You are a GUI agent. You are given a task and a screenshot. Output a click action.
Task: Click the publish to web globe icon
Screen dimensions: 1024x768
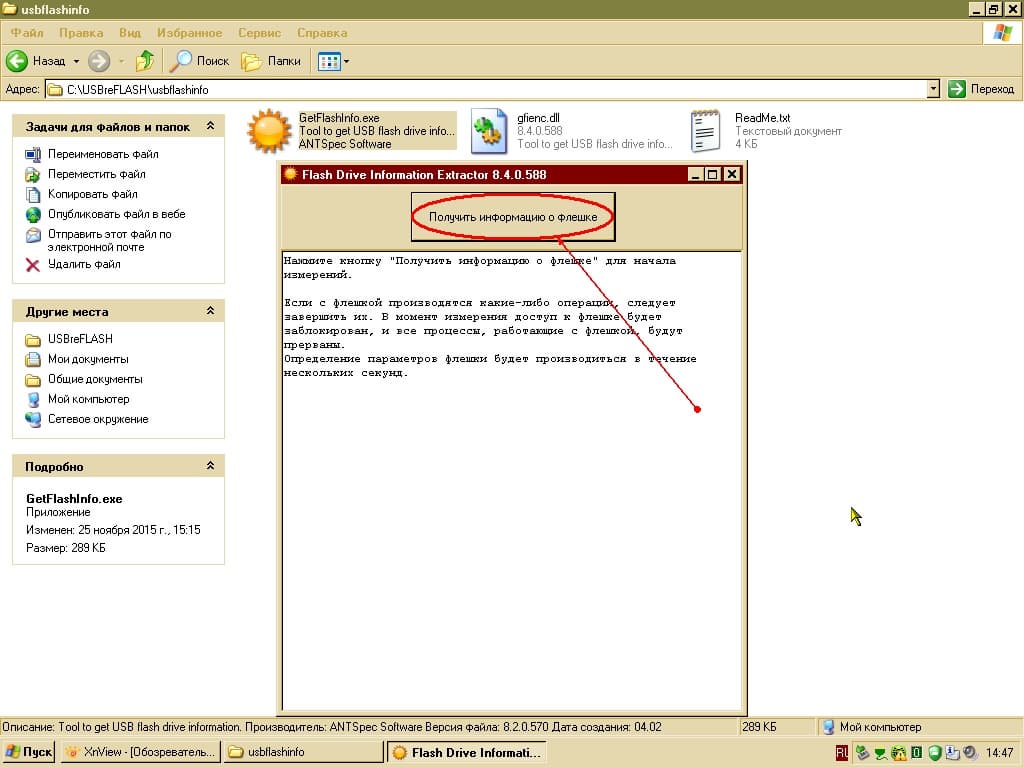33,214
